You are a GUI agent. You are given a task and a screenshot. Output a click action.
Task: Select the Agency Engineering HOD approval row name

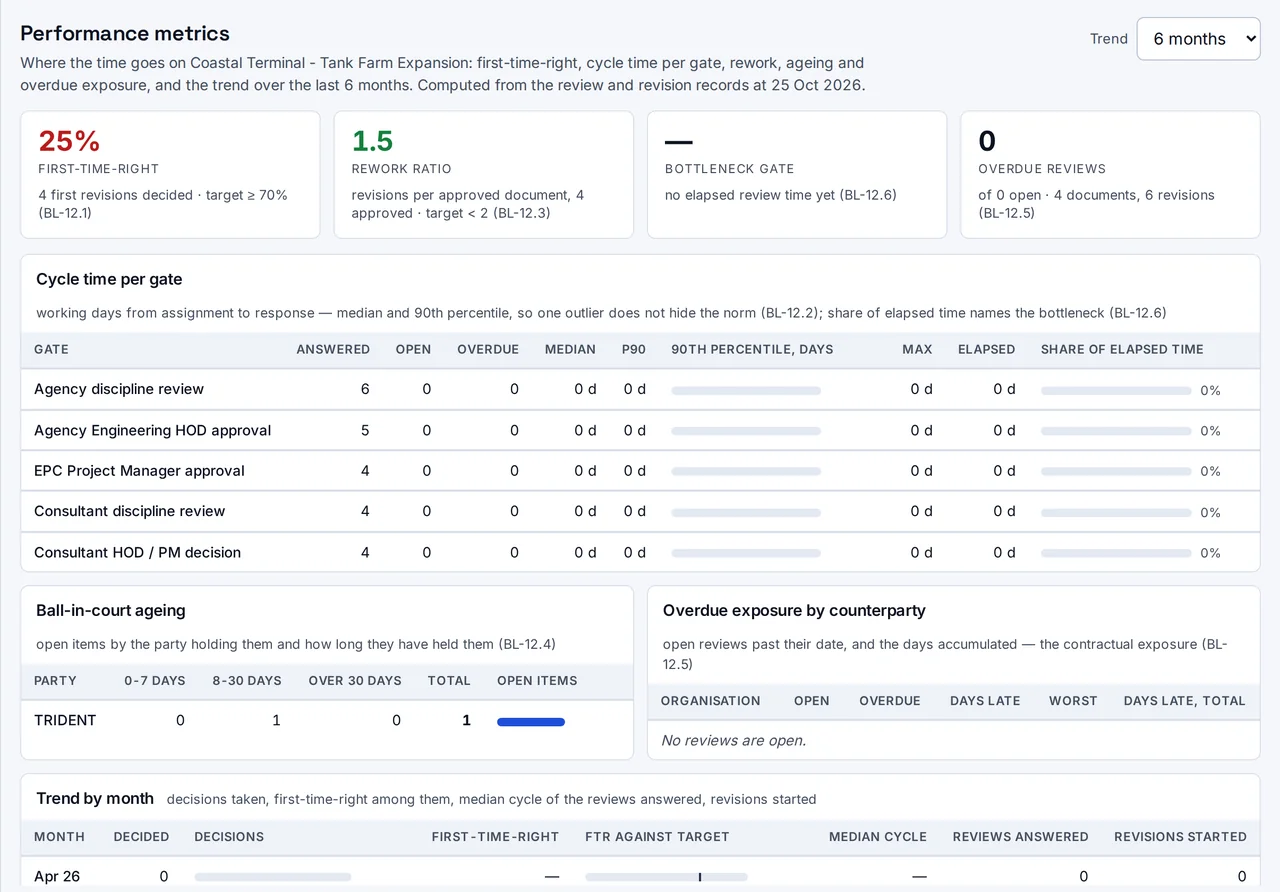click(153, 430)
